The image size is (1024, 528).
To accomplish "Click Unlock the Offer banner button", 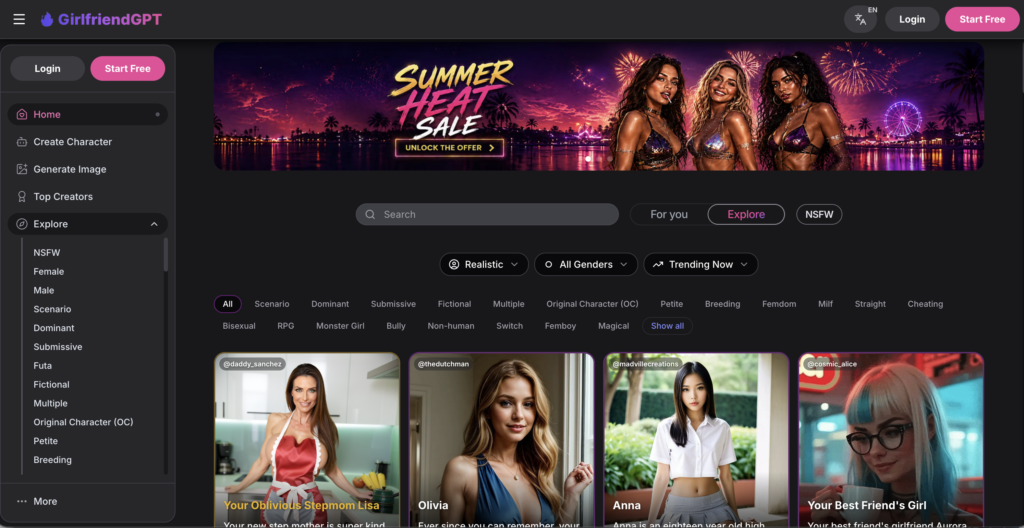I will (x=449, y=148).
